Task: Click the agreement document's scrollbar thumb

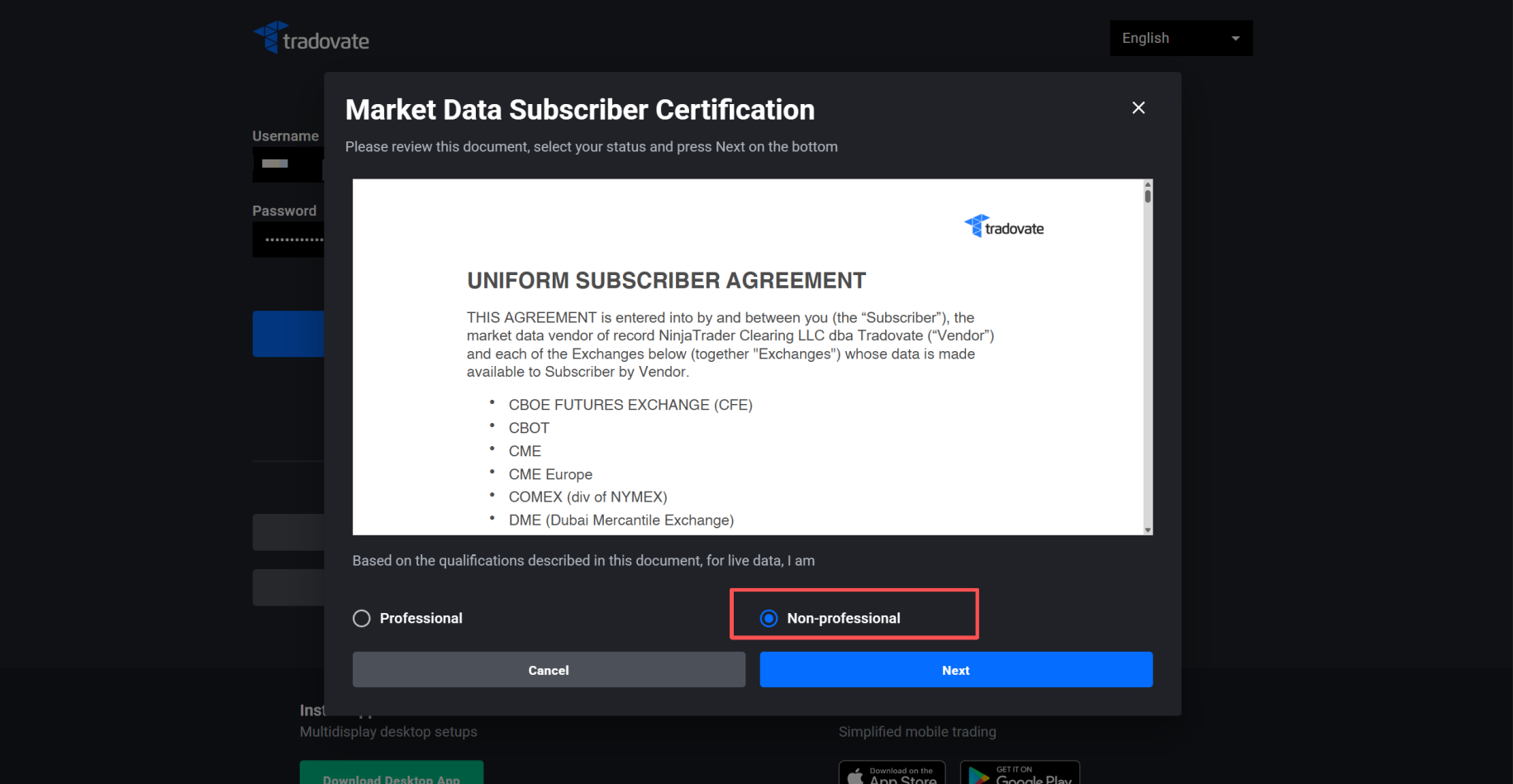Action: [x=1148, y=197]
